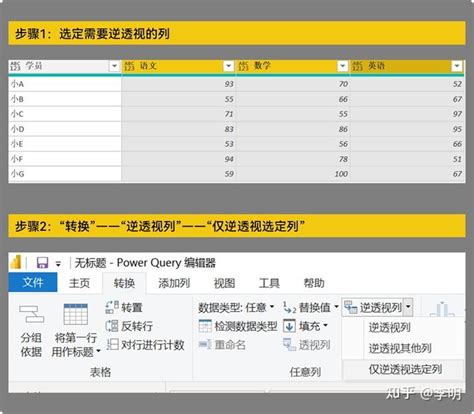Click the 重命名 button
Screen dimensions: 474x414
(x=222, y=344)
